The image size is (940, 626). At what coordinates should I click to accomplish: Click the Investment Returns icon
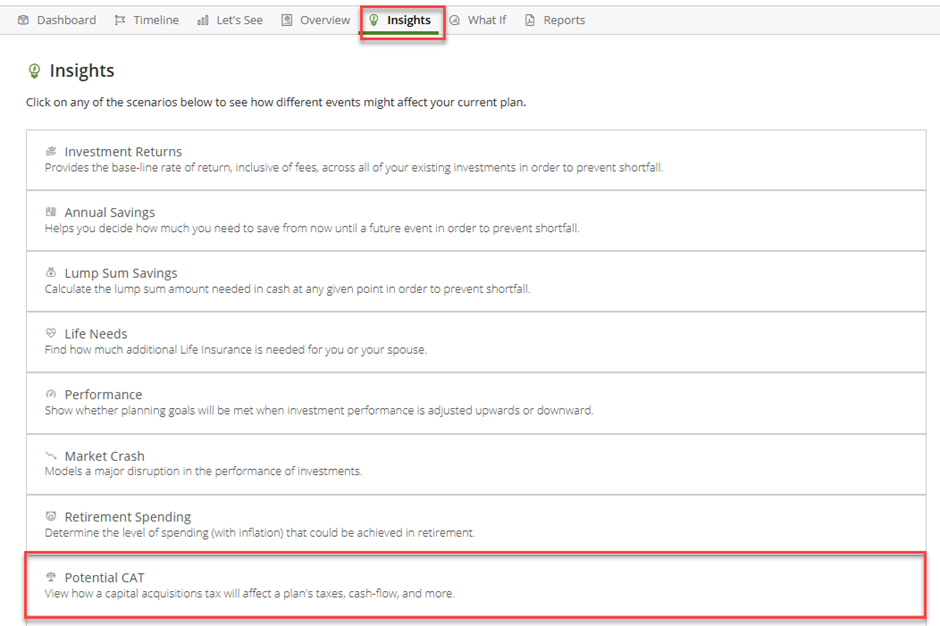(x=51, y=151)
